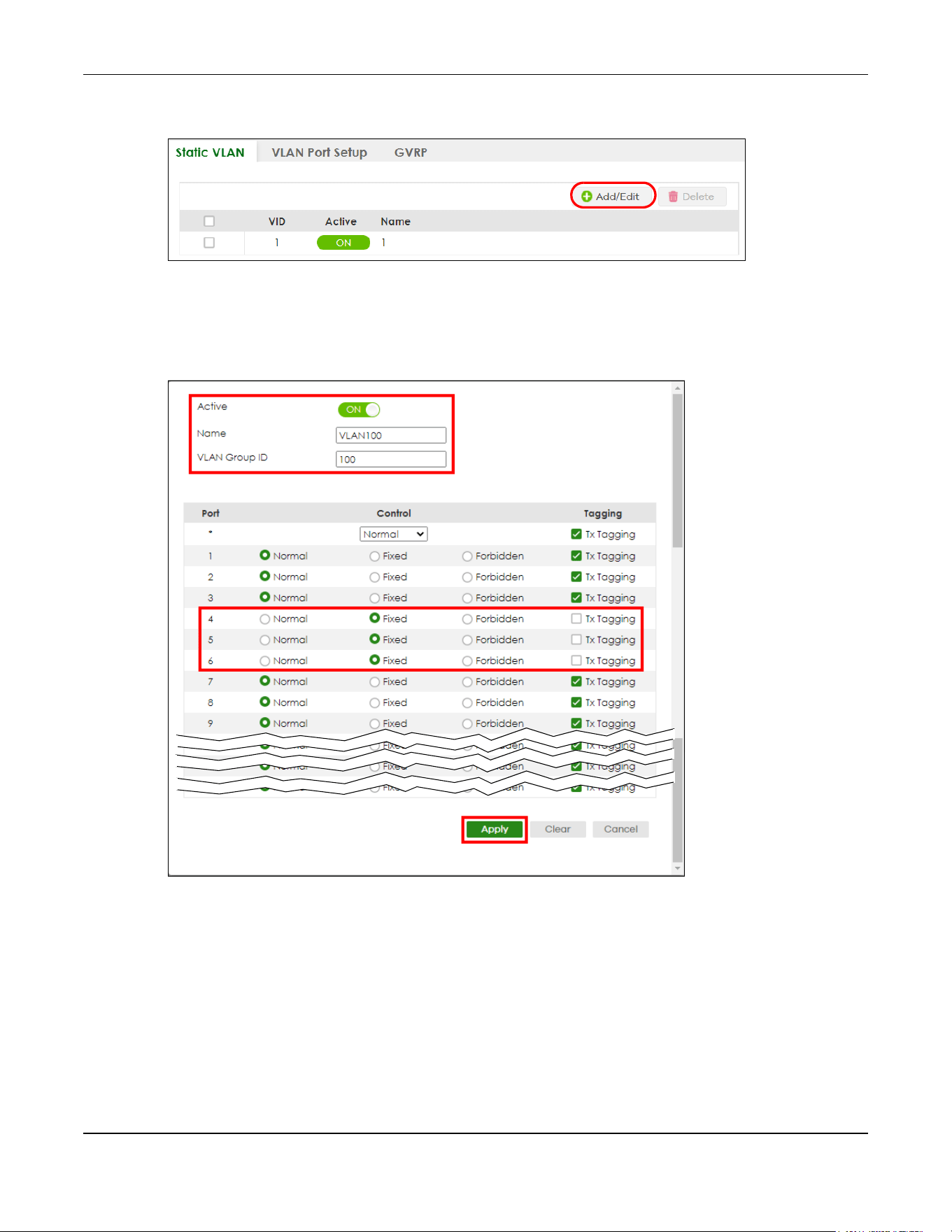Select Forbidden for port 8

point(467,703)
